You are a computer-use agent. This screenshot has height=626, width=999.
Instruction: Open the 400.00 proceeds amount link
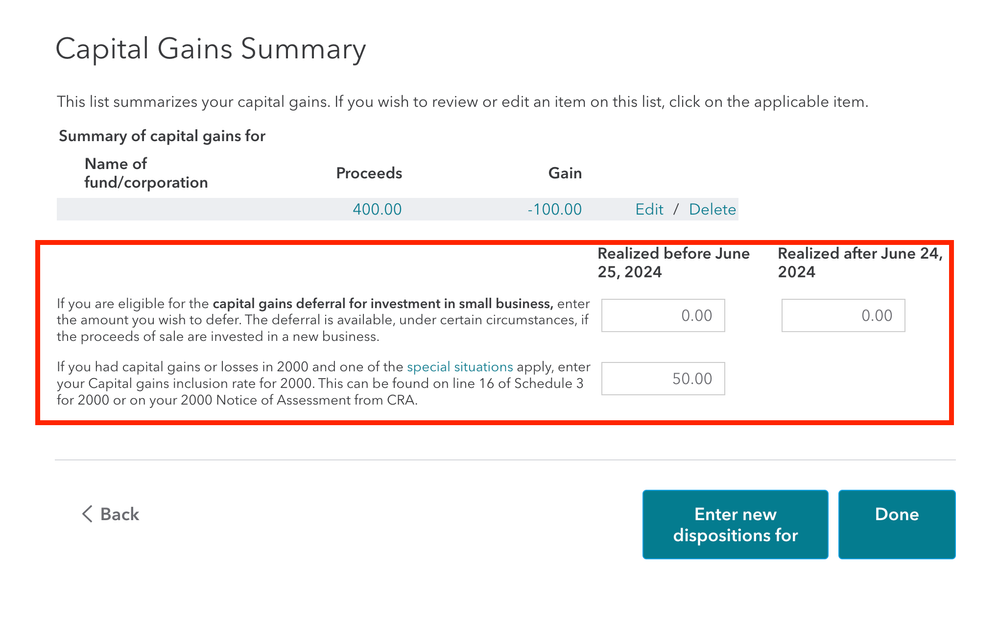(377, 210)
